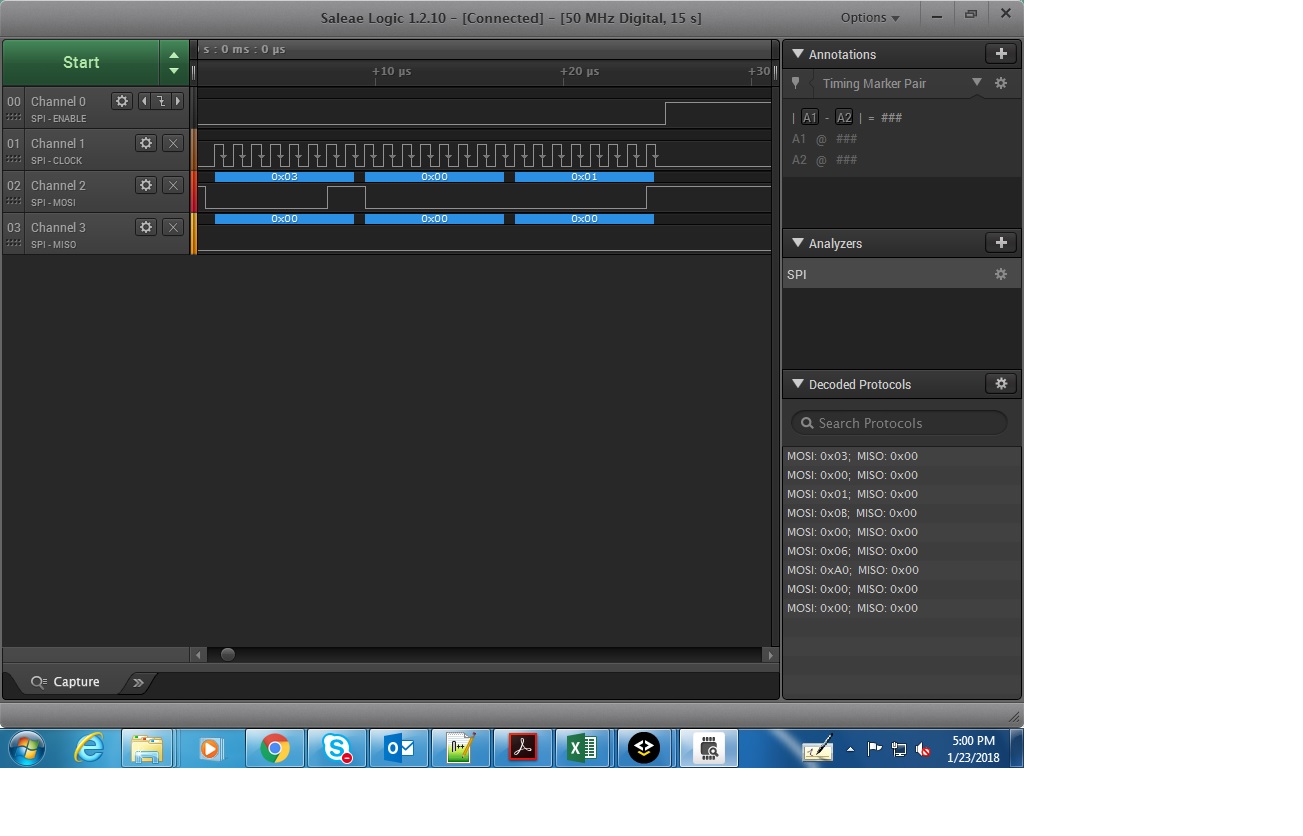The image size is (1303, 836).
Task: Open Decoded Protocols settings gear
Action: point(1001,384)
